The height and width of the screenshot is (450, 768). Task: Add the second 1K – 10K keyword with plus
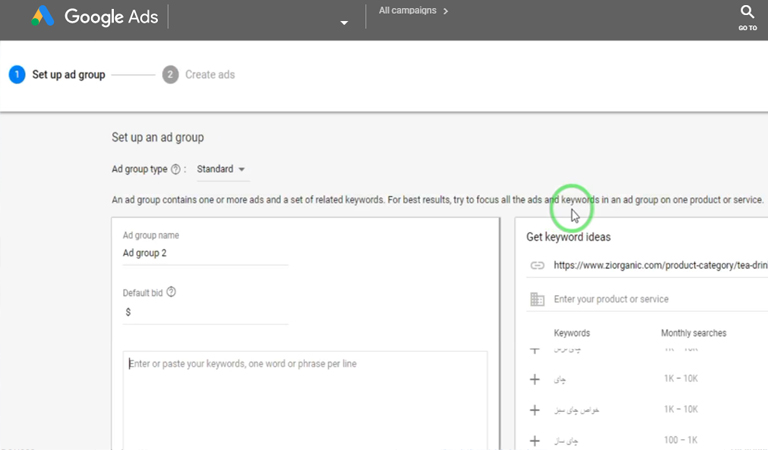pos(535,410)
